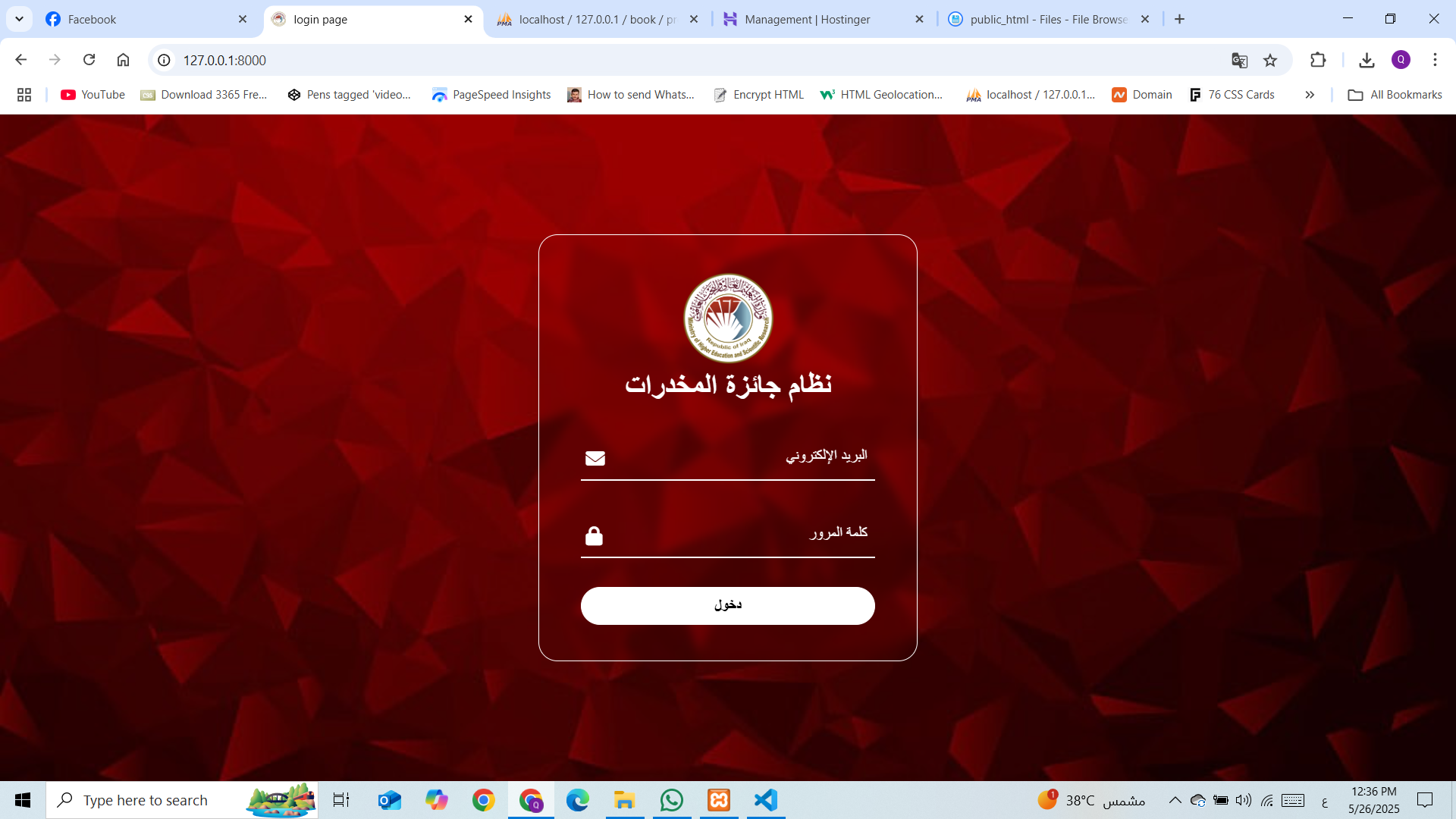Show hidden system tray icons
The image size is (1456, 819).
tap(1175, 800)
